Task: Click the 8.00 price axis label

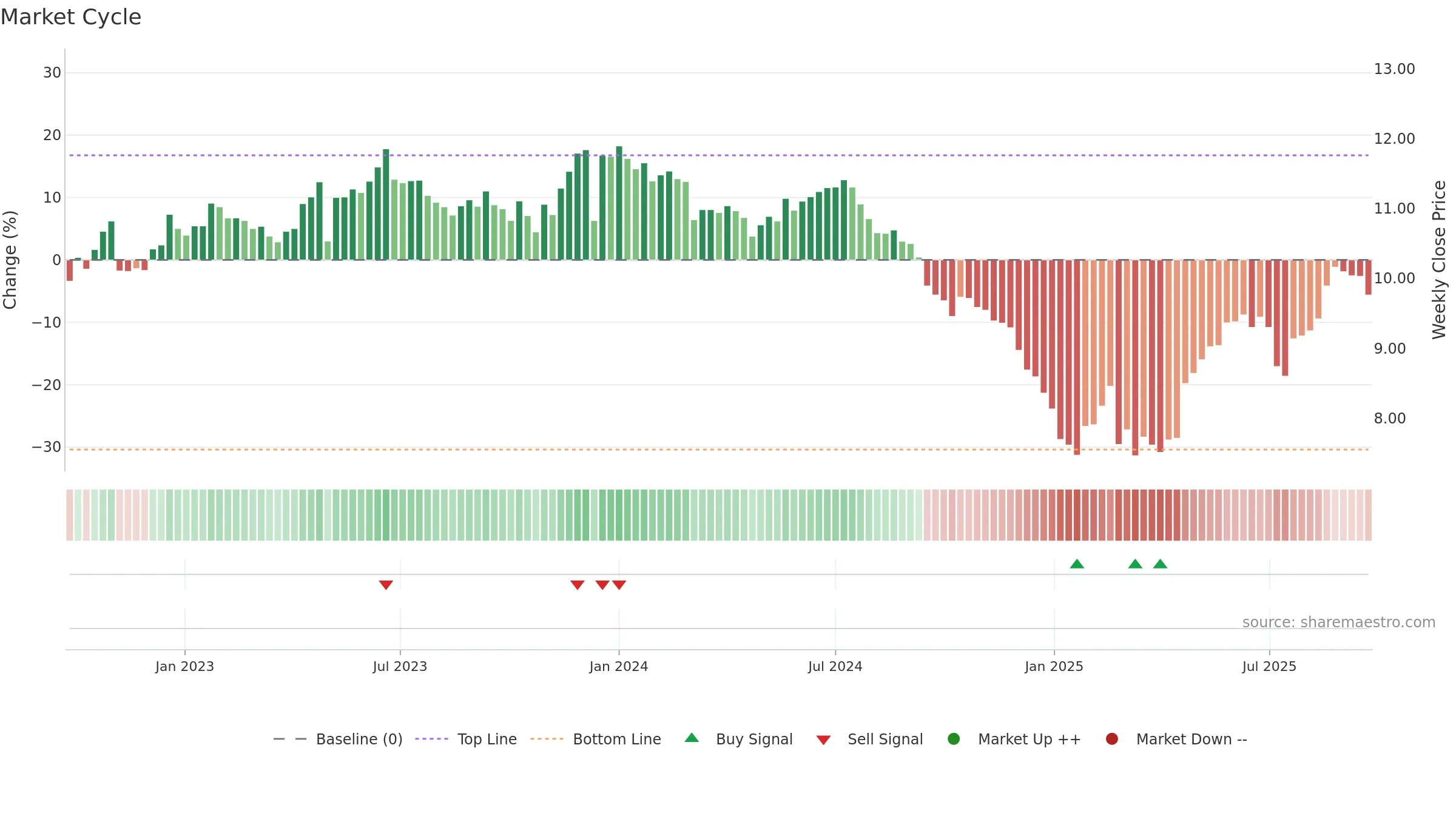Action: point(1389,419)
